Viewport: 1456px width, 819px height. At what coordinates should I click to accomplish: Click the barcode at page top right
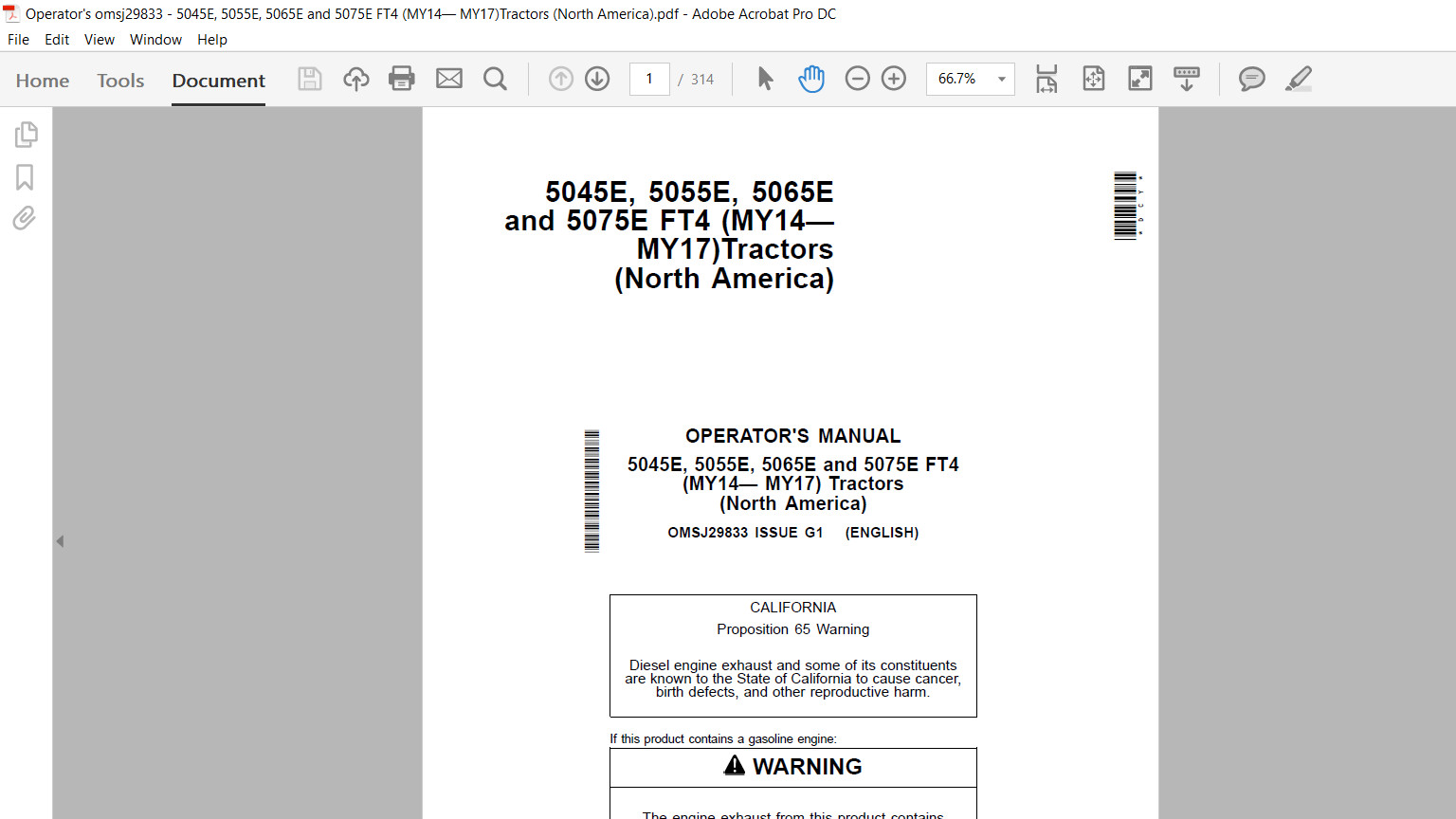pos(1126,206)
